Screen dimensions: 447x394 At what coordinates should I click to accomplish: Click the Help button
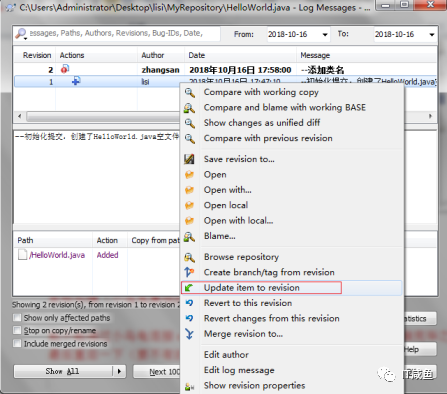[x=420, y=349]
